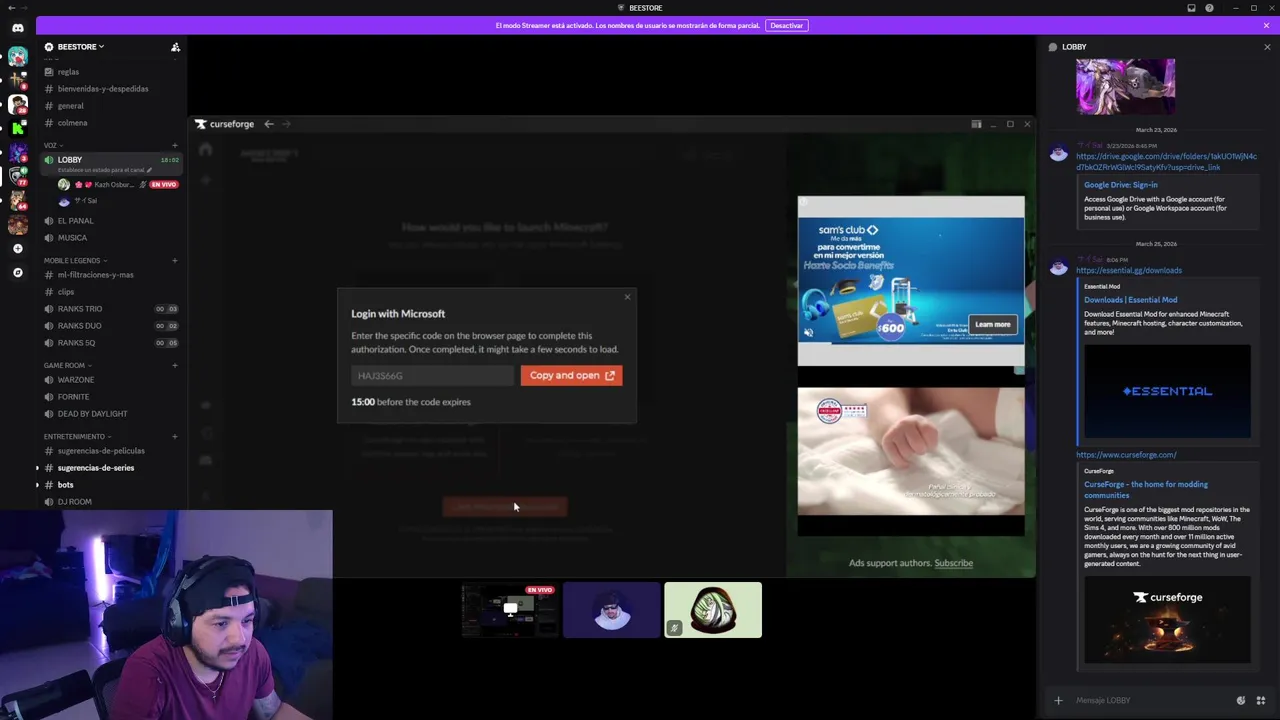Image resolution: width=1280 pixels, height=720 pixels.
Task: Collapse the VOZ category
Action: pyautogui.click(x=53, y=146)
